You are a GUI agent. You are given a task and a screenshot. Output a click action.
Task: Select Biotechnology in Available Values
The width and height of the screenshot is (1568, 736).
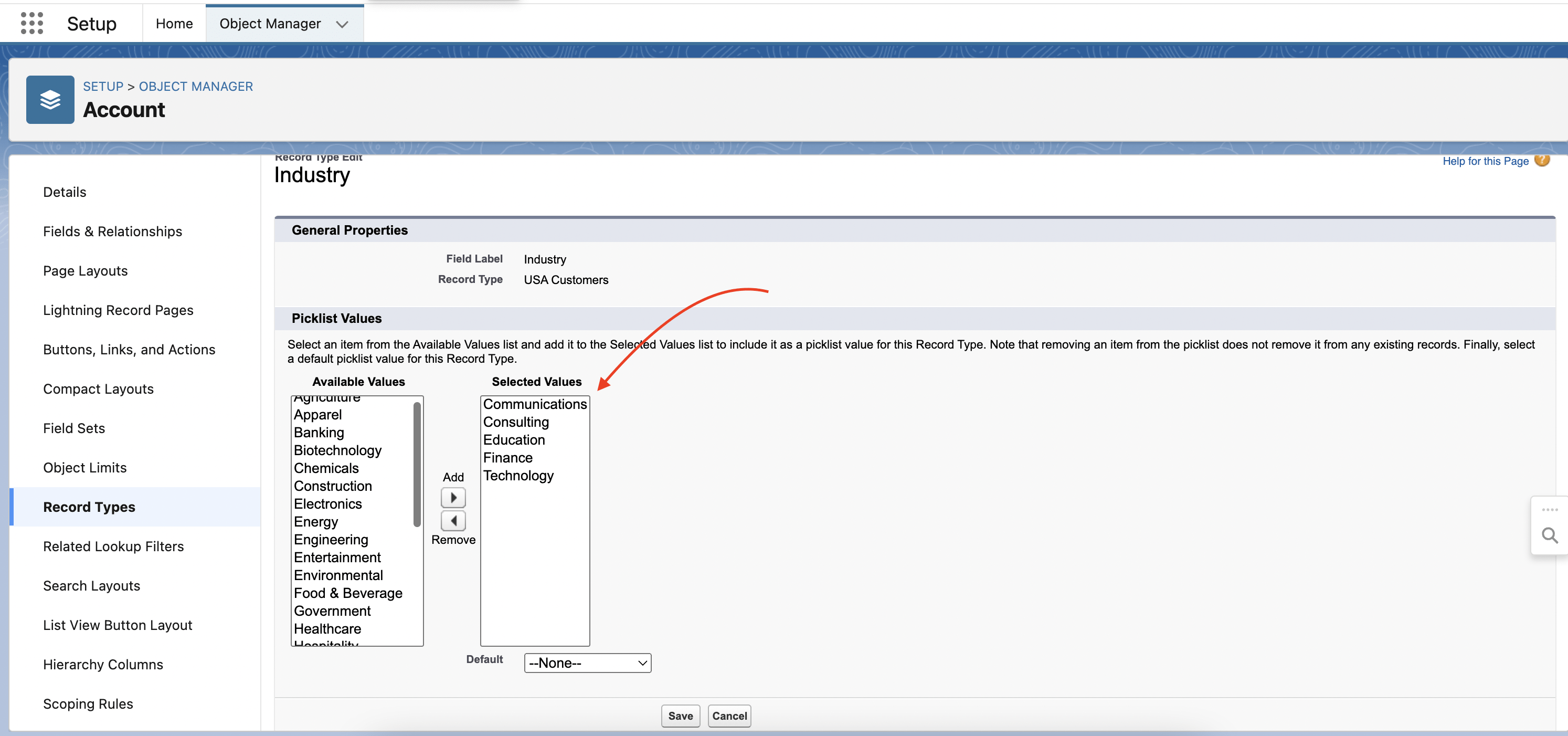(337, 450)
